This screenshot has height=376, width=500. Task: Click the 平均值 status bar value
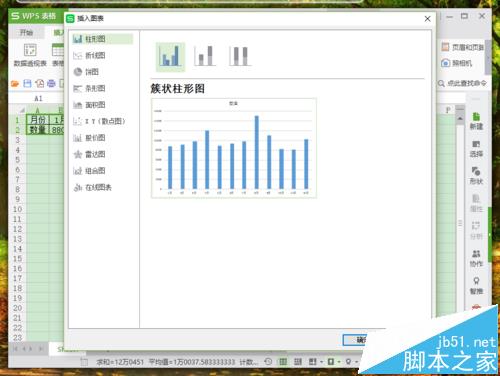pyautogui.click(x=192, y=362)
